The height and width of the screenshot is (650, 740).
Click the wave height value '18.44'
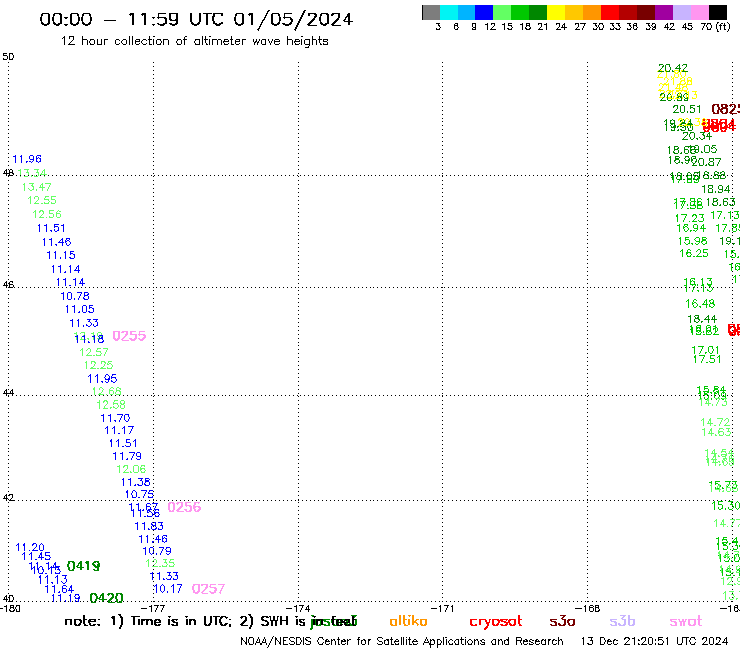tap(702, 320)
